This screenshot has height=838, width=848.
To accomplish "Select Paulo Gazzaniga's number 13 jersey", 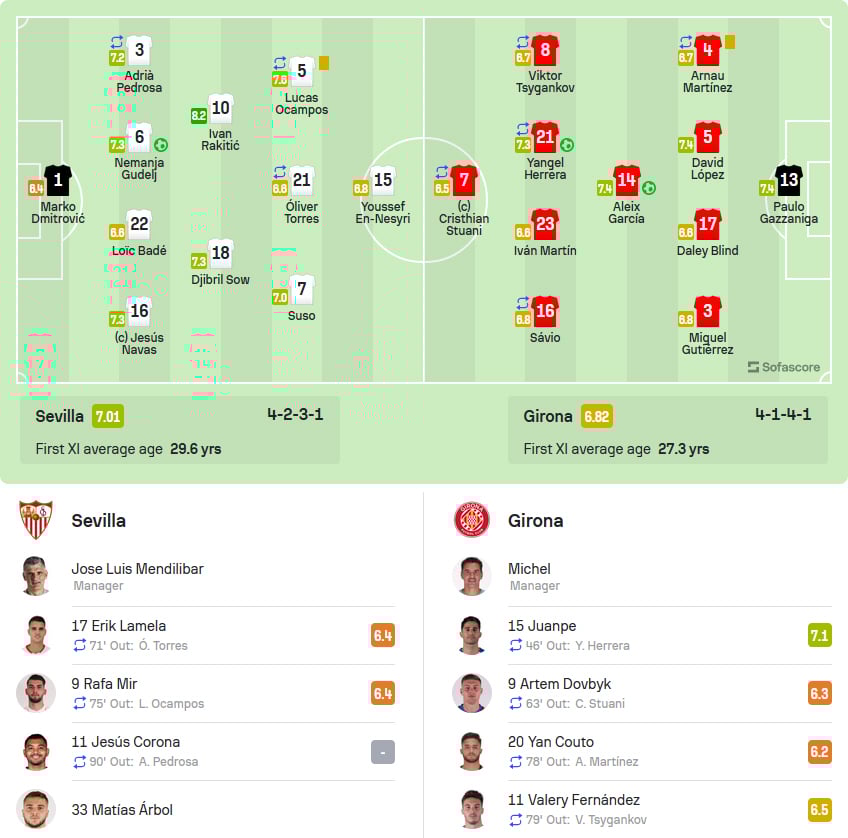I will point(789,180).
